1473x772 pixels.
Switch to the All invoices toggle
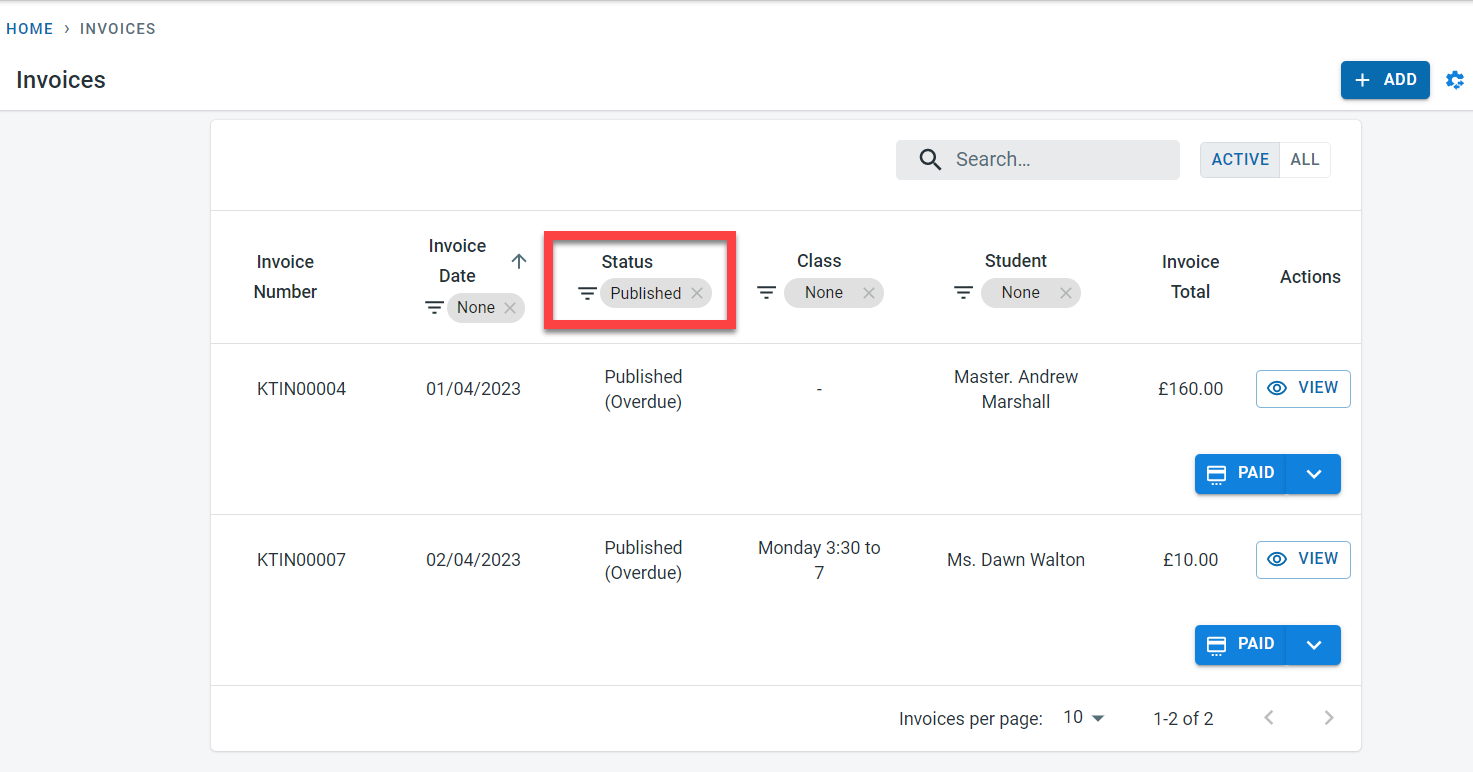(1304, 160)
